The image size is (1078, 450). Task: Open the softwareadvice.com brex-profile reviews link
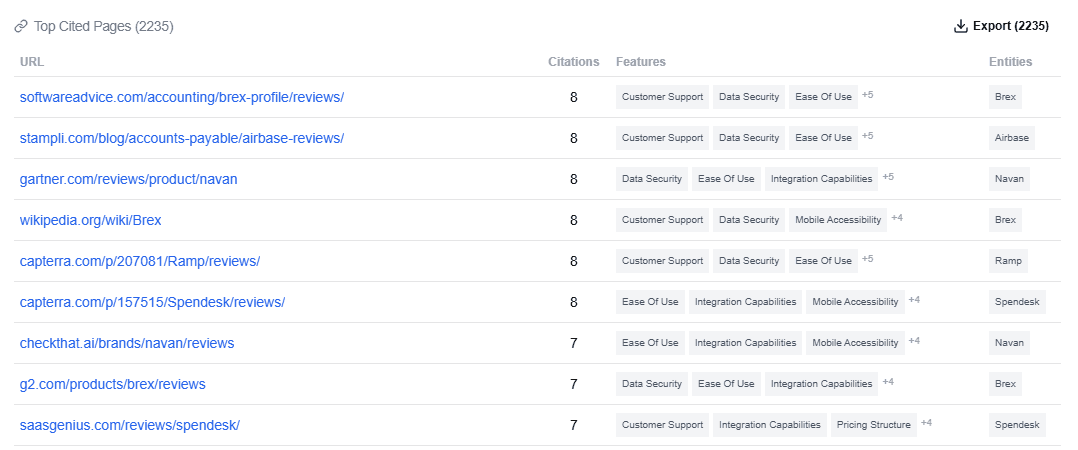[182, 97]
